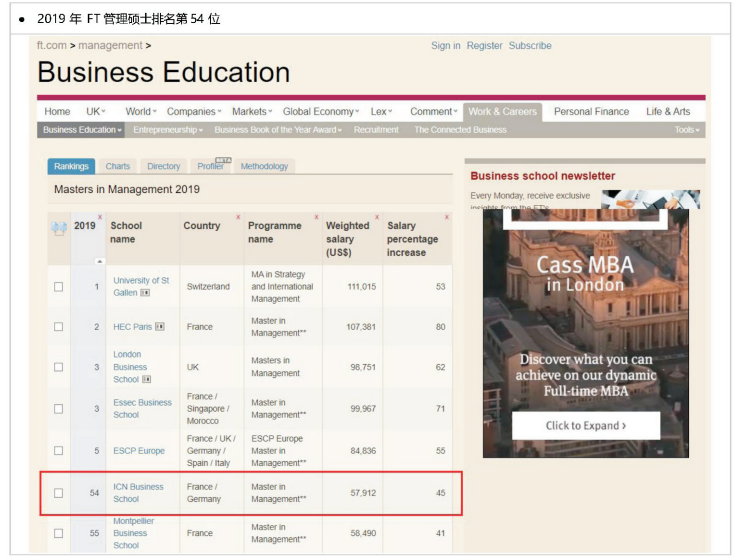Open Business Book of the Year Award dropdown
Image resolution: width=742 pixels, height=556 pixels.
click(278, 130)
